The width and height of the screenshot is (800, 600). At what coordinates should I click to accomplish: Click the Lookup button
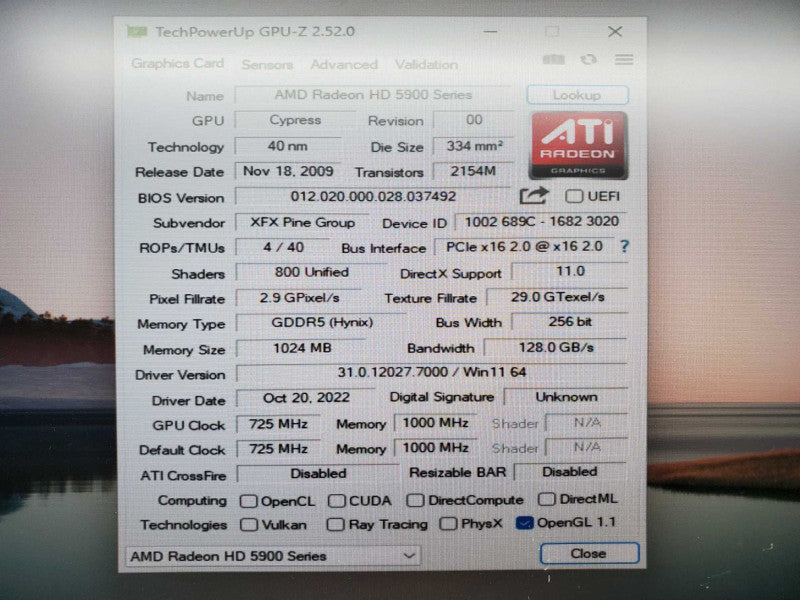pyautogui.click(x=577, y=95)
